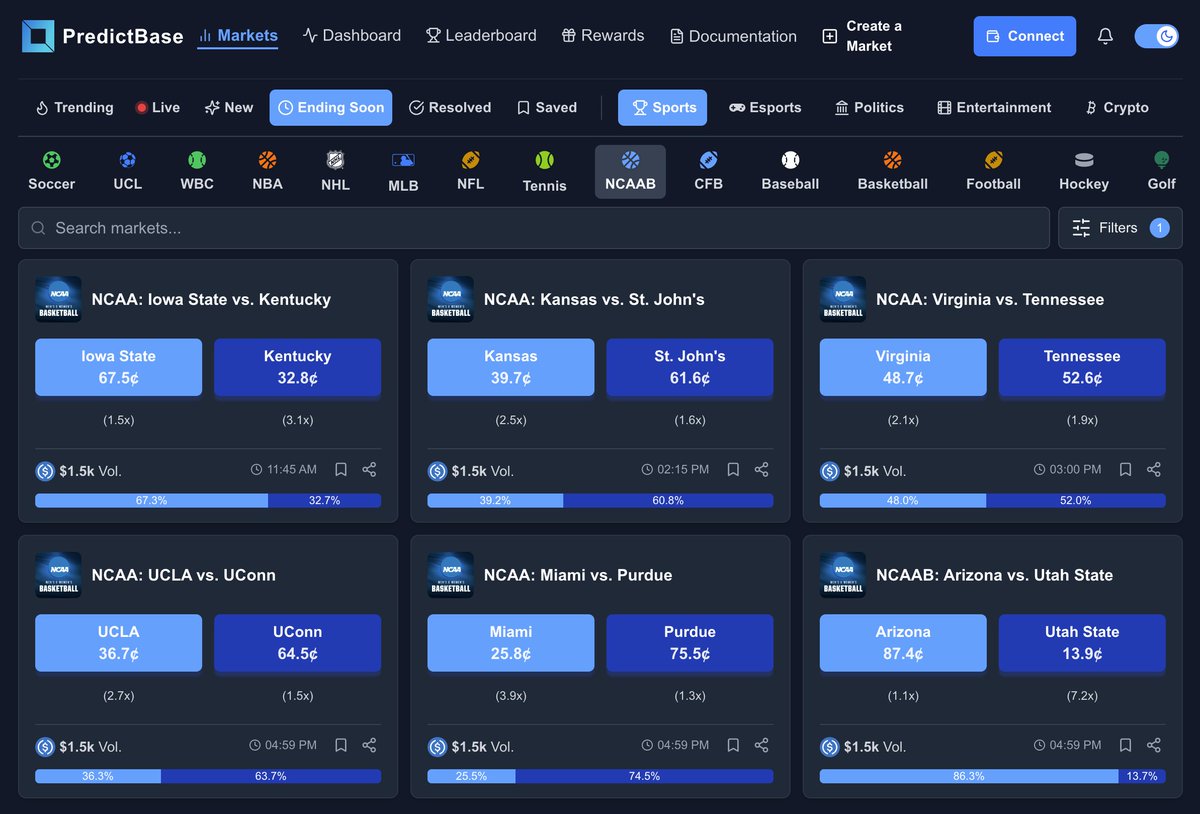Click the UConn 63.7% probability bar

coord(271,776)
